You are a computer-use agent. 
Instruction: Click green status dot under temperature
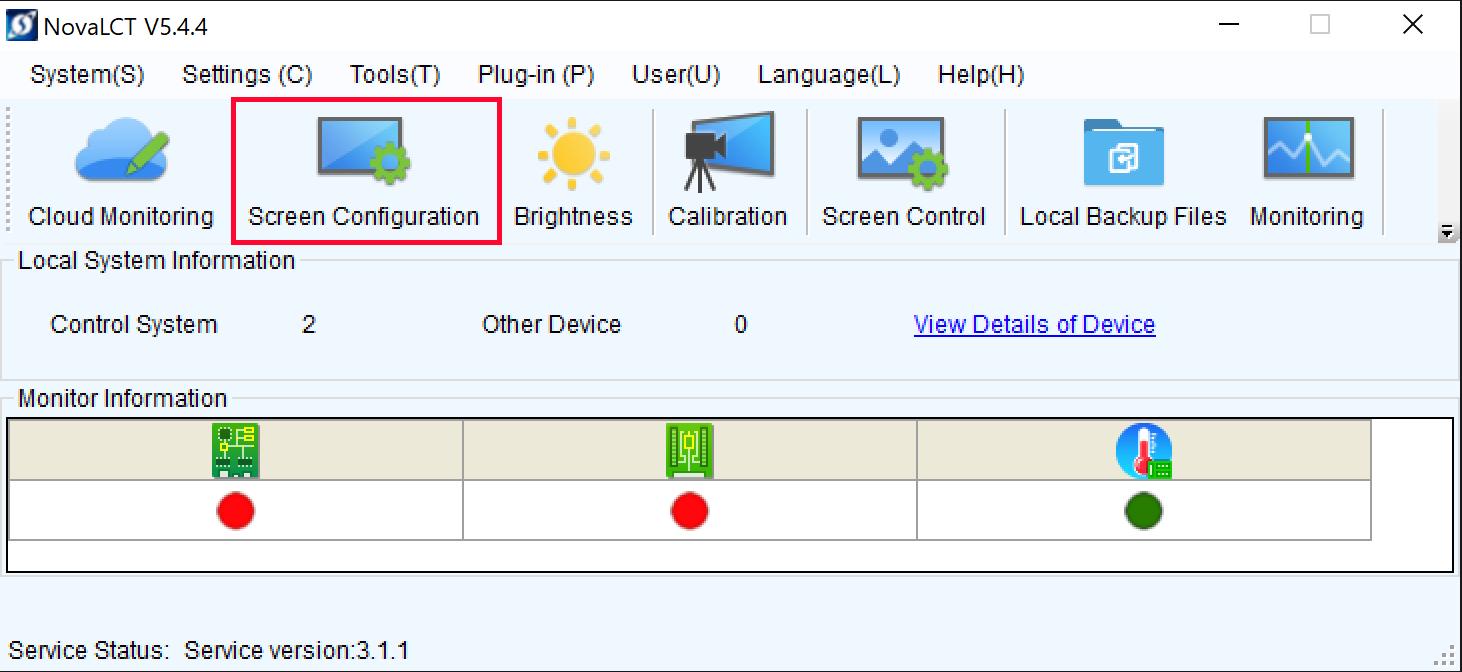1144,511
